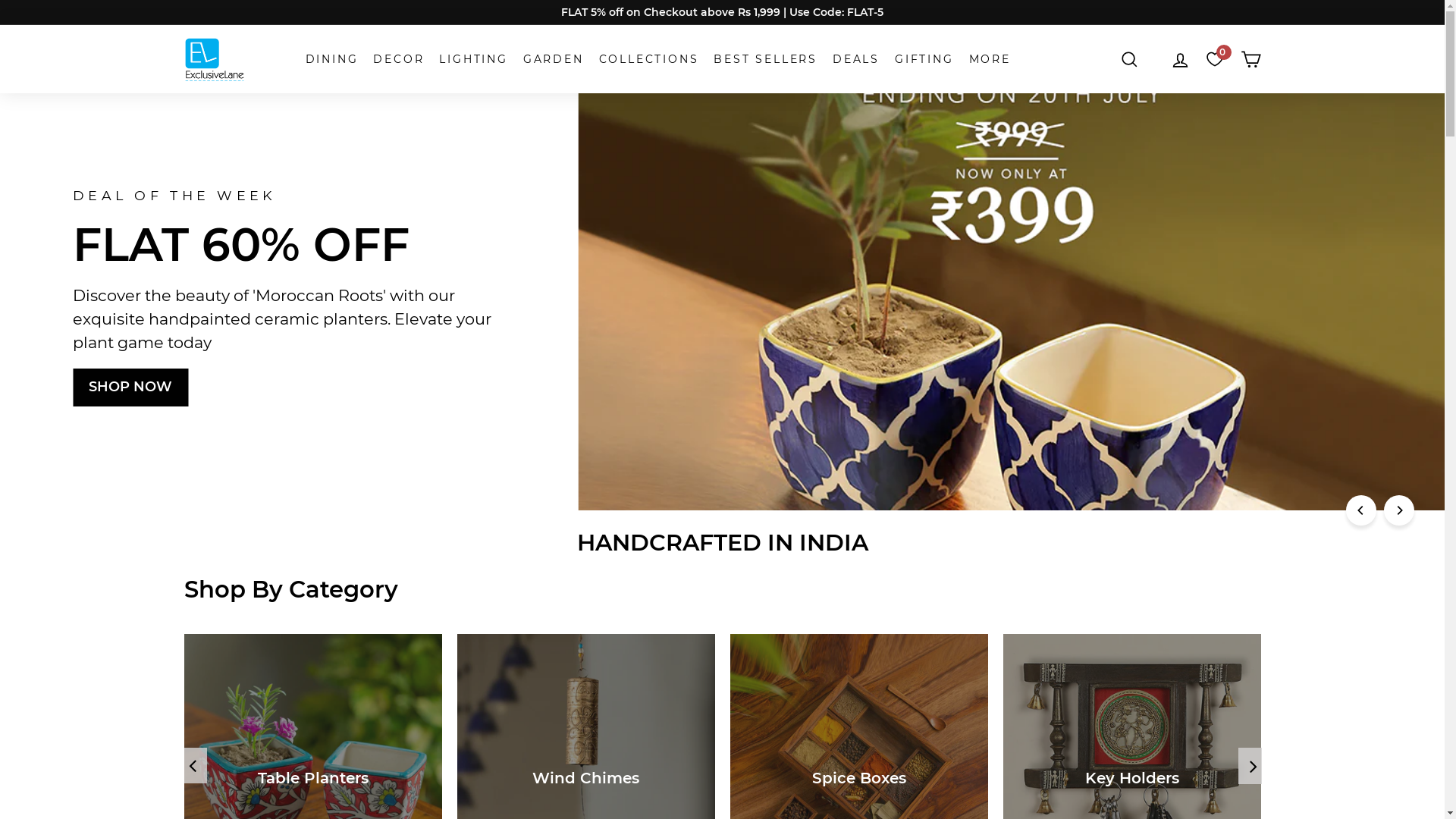Click the page vertical scrollbar

click(1450, 409)
